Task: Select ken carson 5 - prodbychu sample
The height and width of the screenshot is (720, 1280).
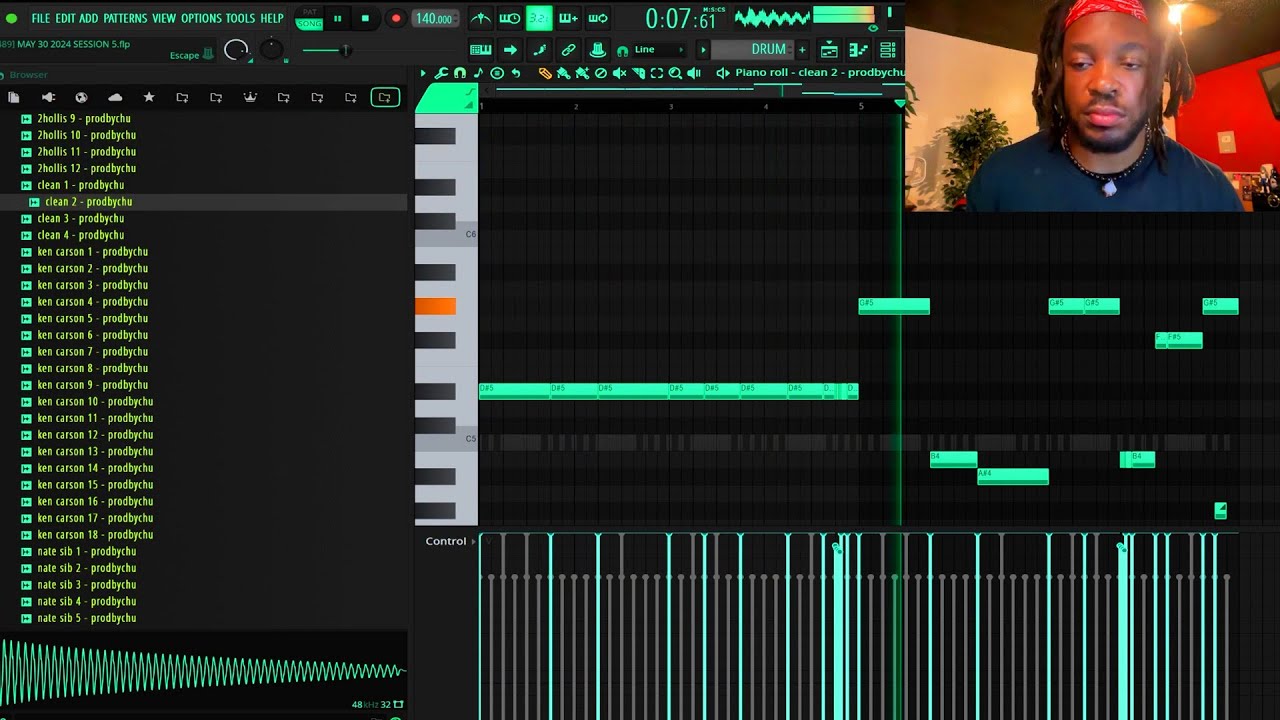Action: click(x=92, y=318)
